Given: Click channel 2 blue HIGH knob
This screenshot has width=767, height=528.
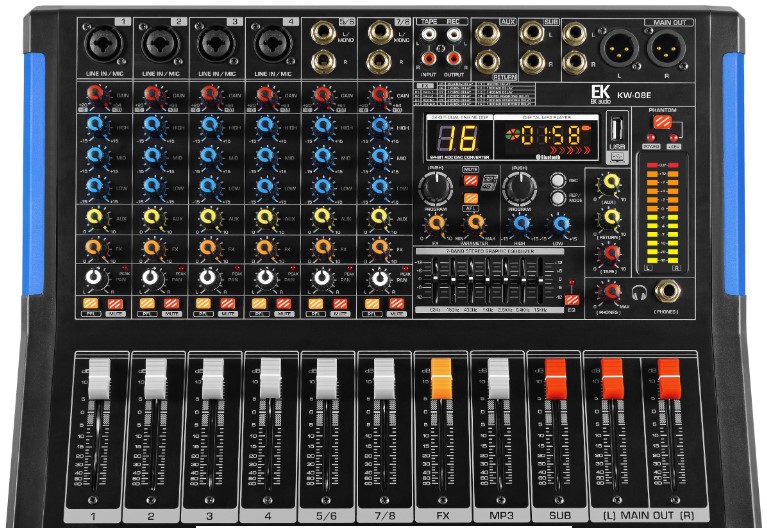Looking at the screenshot, I should (x=153, y=125).
